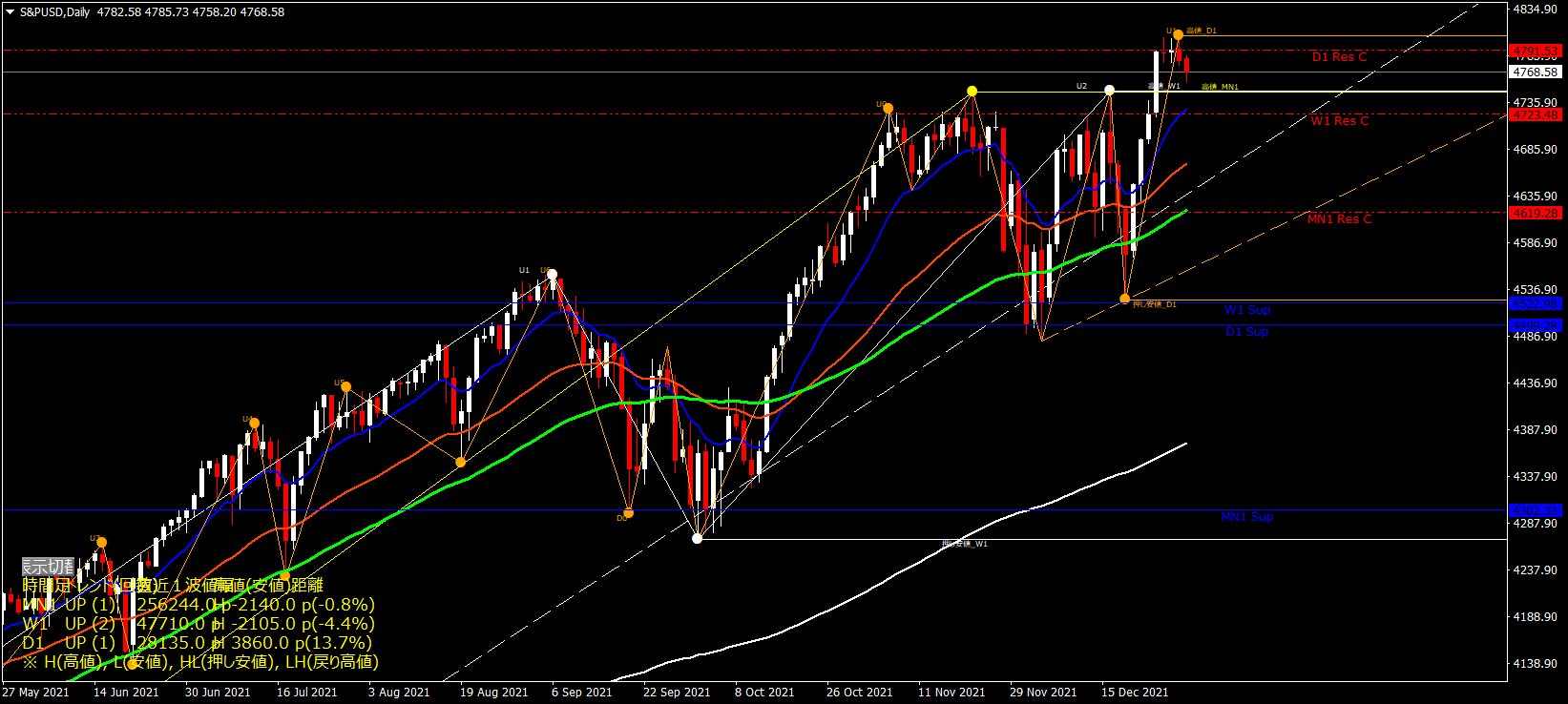Screen dimensions: 1568x704
Task: Select the red 4723.48 price tag
Action: point(1536,114)
